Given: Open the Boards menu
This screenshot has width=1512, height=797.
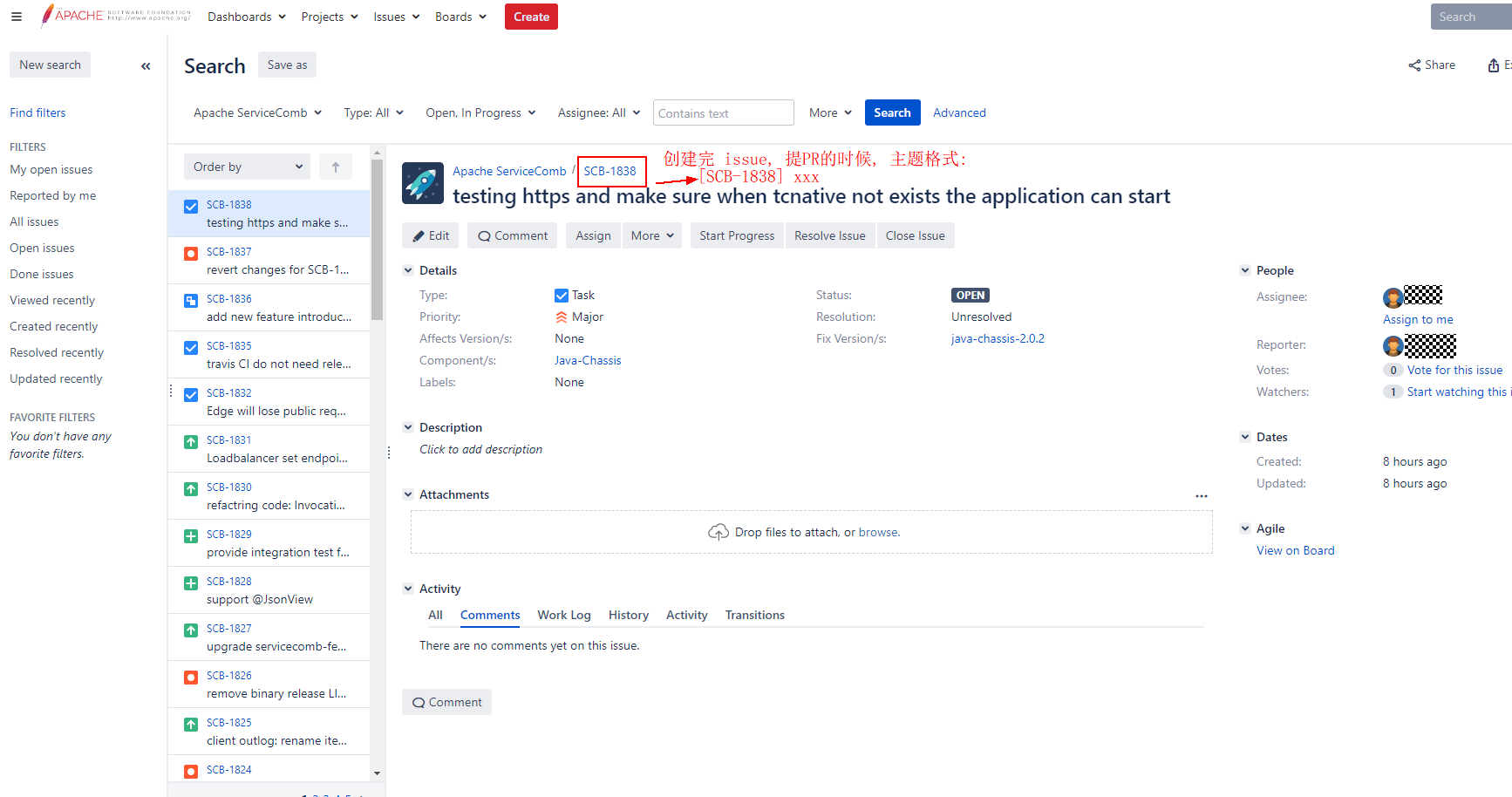Looking at the screenshot, I should 461,17.
